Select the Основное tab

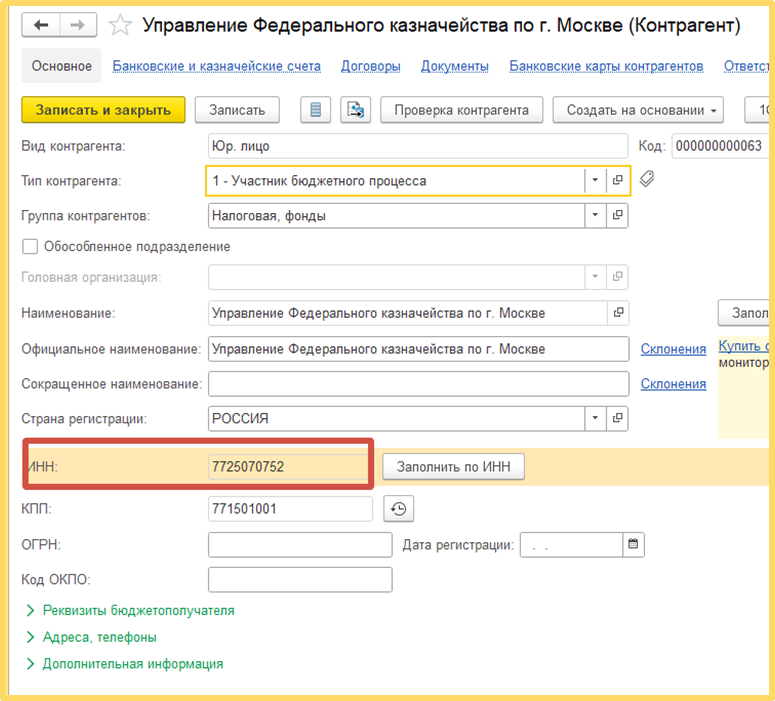61,66
